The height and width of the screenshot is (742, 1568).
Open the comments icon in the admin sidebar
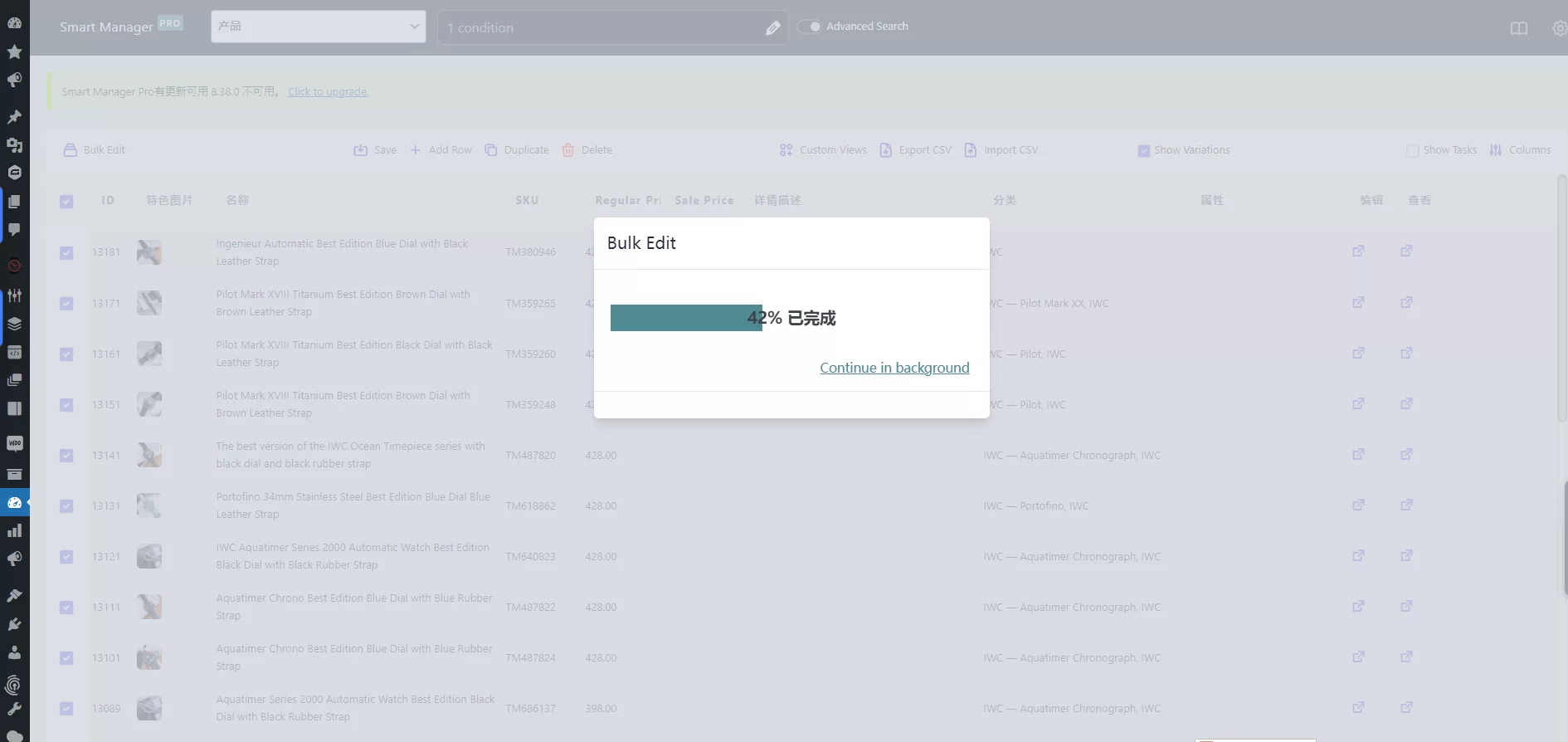coord(14,230)
